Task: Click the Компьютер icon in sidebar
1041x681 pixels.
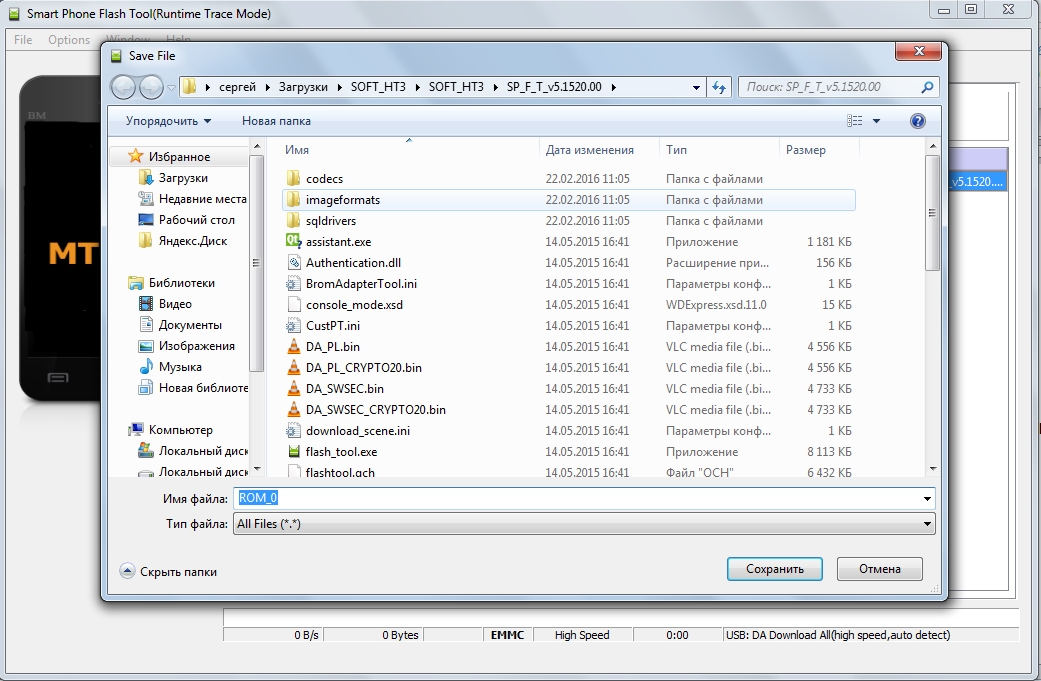Action: [x=135, y=429]
